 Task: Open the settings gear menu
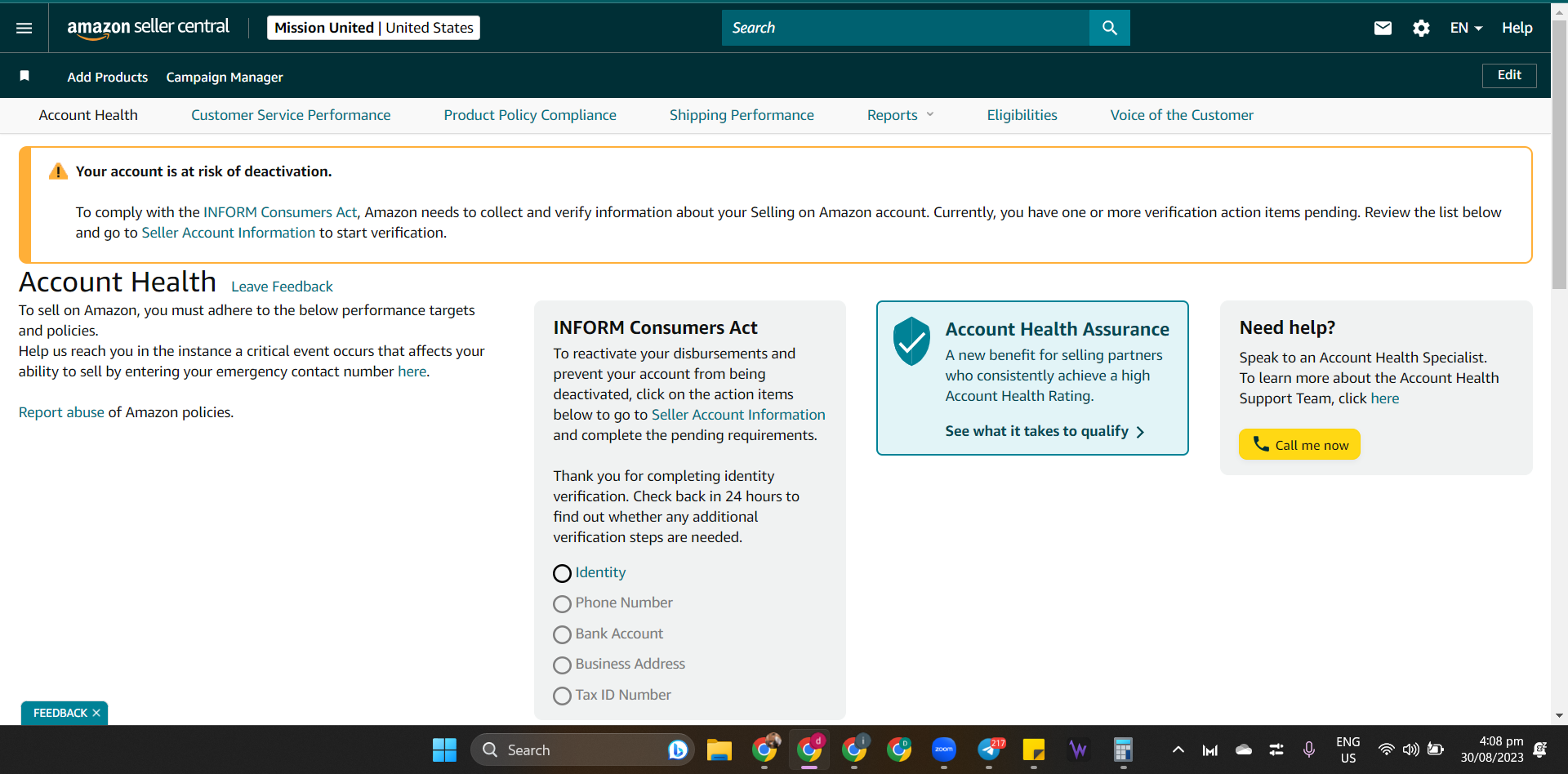pyautogui.click(x=1421, y=28)
